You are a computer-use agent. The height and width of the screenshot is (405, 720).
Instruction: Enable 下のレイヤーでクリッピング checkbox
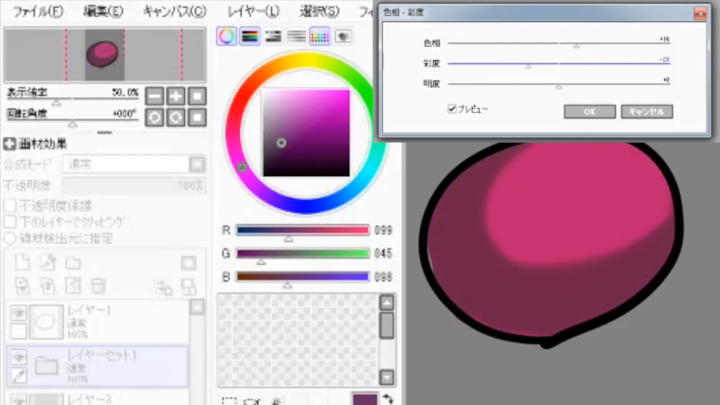(x=10, y=222)
